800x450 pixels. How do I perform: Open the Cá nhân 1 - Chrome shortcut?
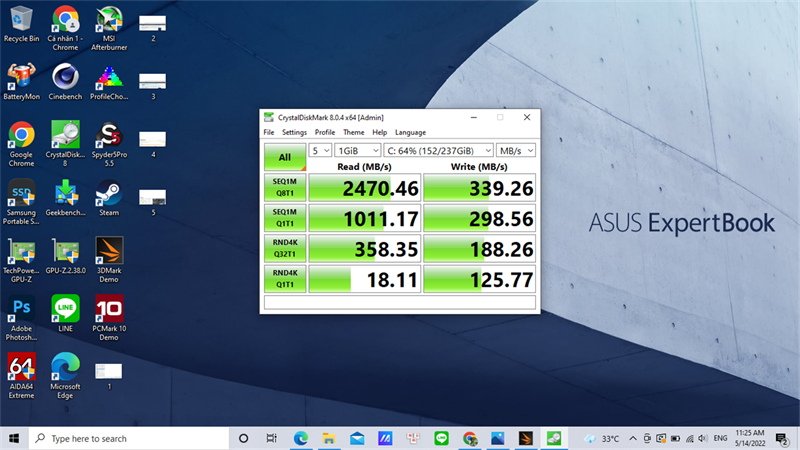pyautogui.click(x=65, y=28)
